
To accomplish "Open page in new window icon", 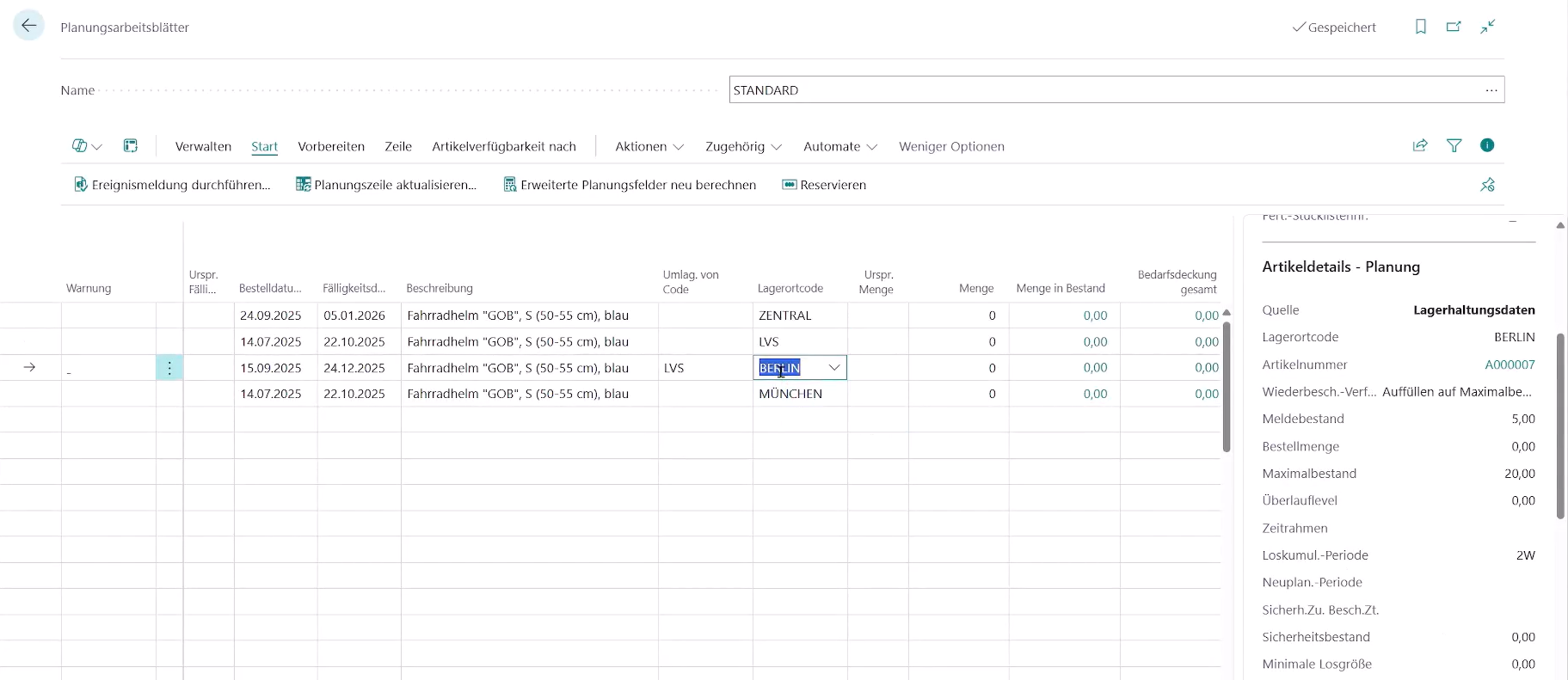I will 1454,27.
